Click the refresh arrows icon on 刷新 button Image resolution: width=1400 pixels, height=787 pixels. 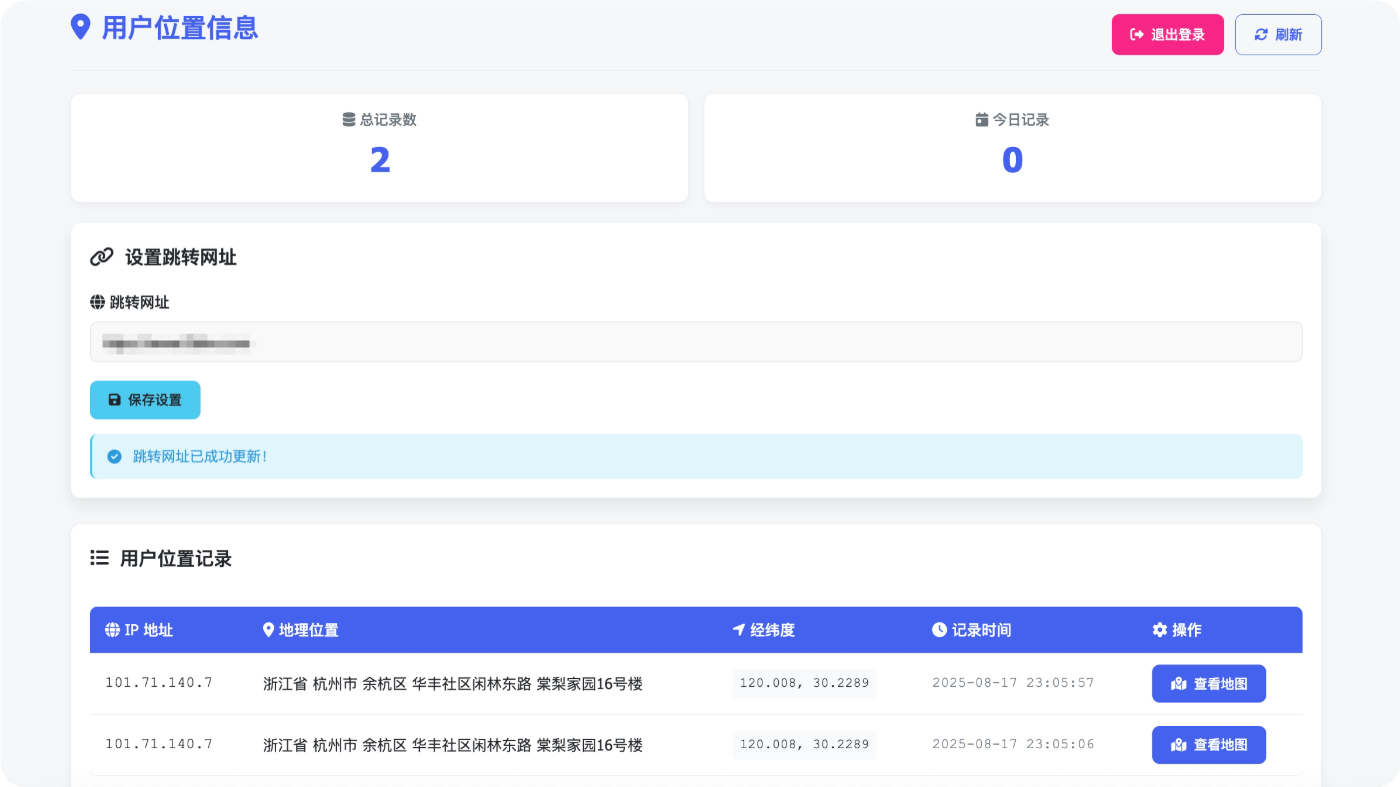(x=1261, y=34)
